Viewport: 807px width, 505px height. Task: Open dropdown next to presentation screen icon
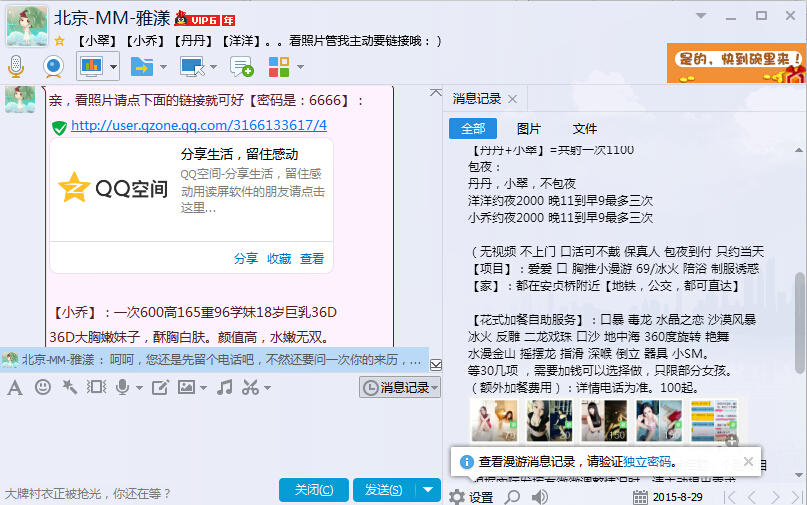click(113, 67)
